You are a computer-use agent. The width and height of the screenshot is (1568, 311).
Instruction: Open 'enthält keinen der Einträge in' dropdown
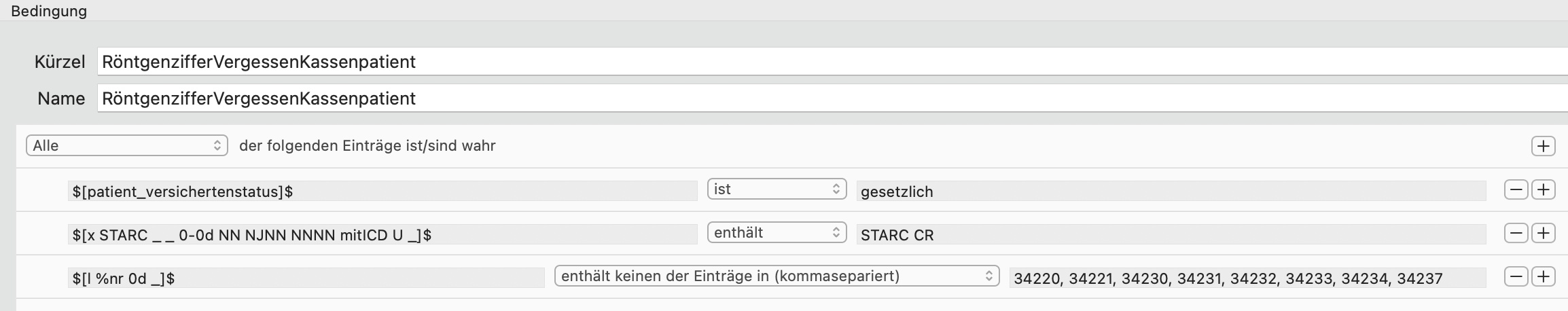point(777,276)
